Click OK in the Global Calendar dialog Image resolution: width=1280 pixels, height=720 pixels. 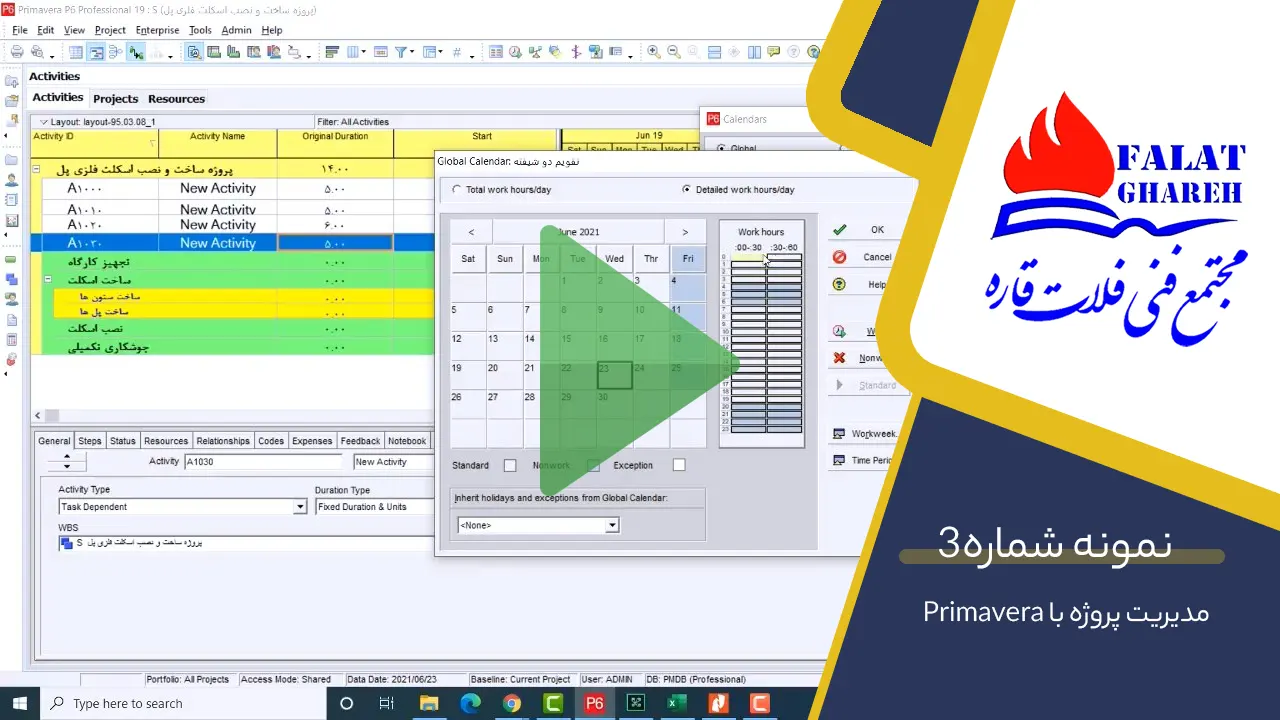(x=869, y=230)
